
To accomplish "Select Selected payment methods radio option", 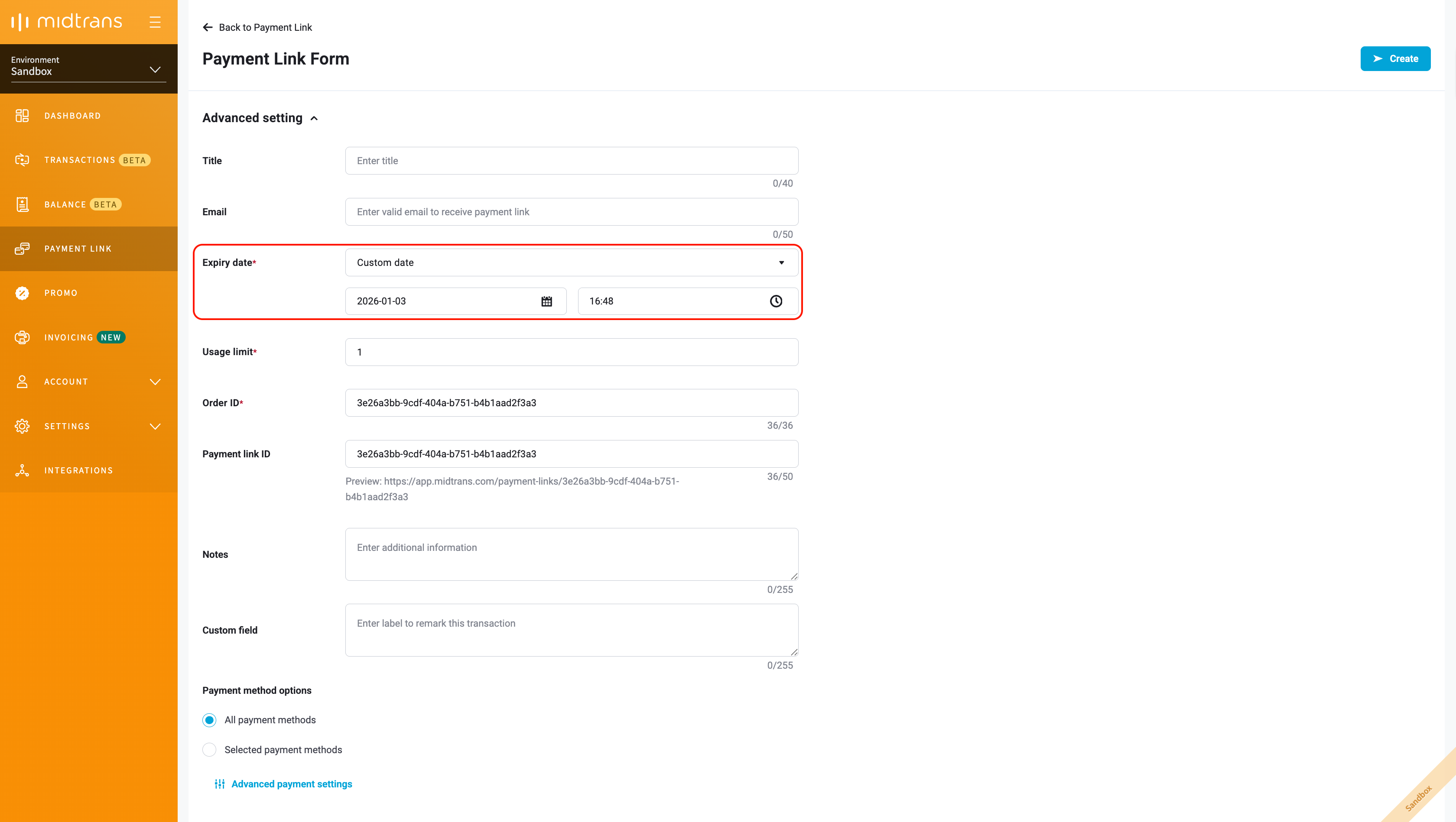I will 209,750.
